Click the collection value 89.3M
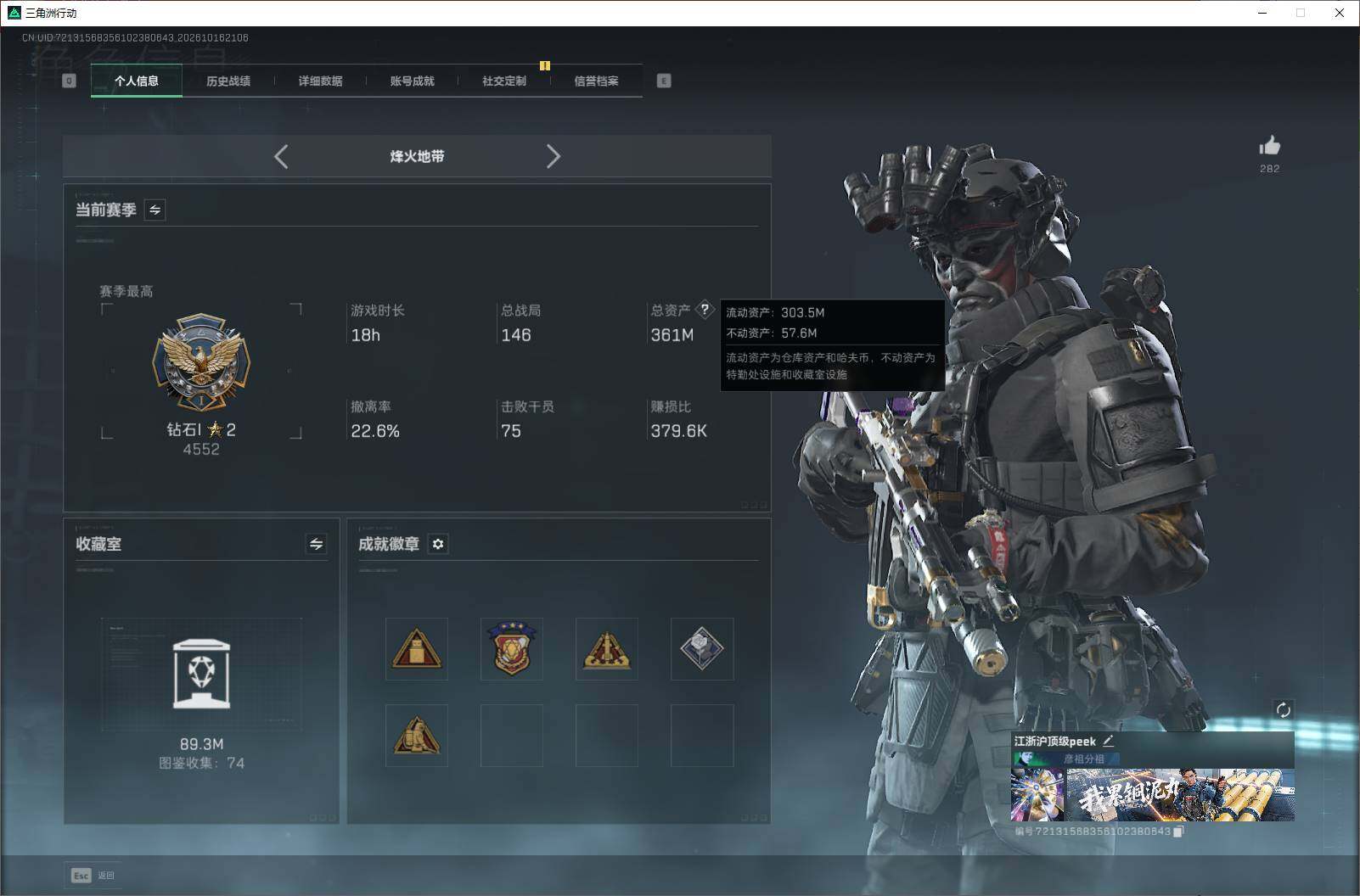 point(202,744)
